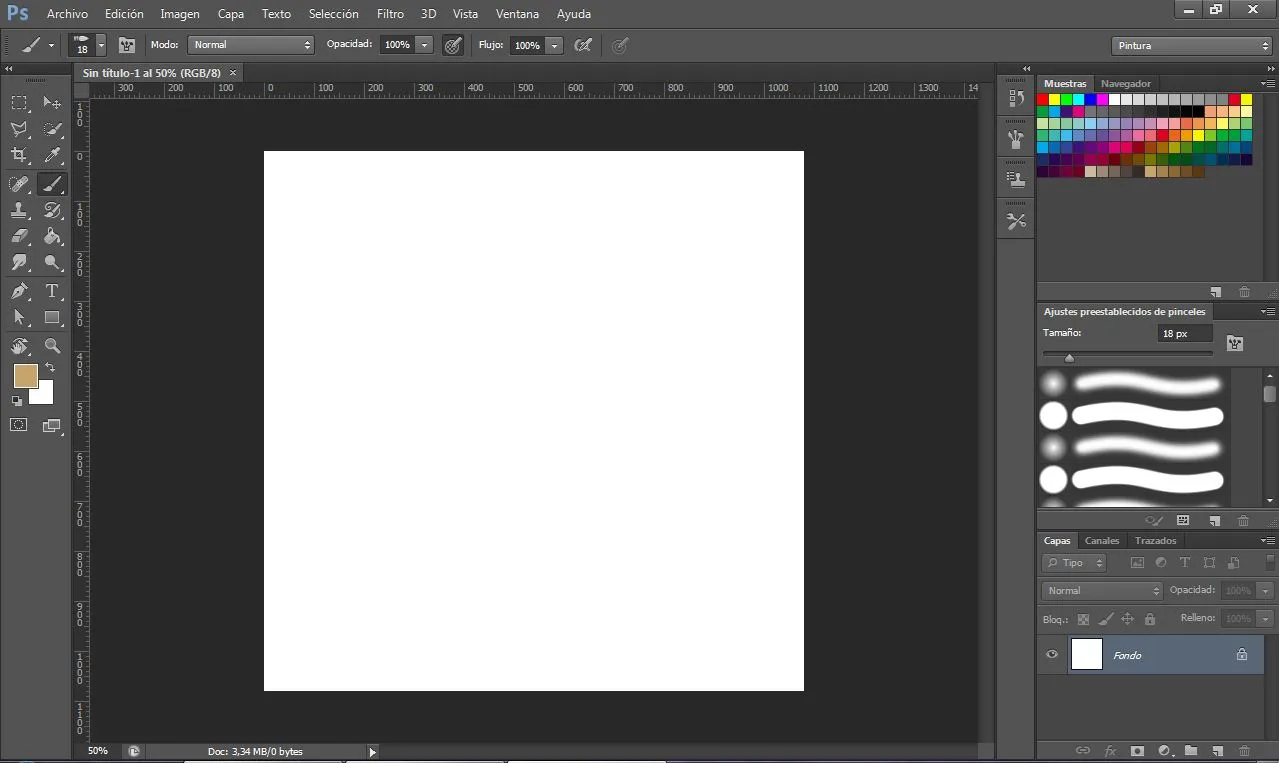The width and height of the screenshot is (1279, 763).
Task: Click the 50% zoom level field
Action: coord(98,751)
